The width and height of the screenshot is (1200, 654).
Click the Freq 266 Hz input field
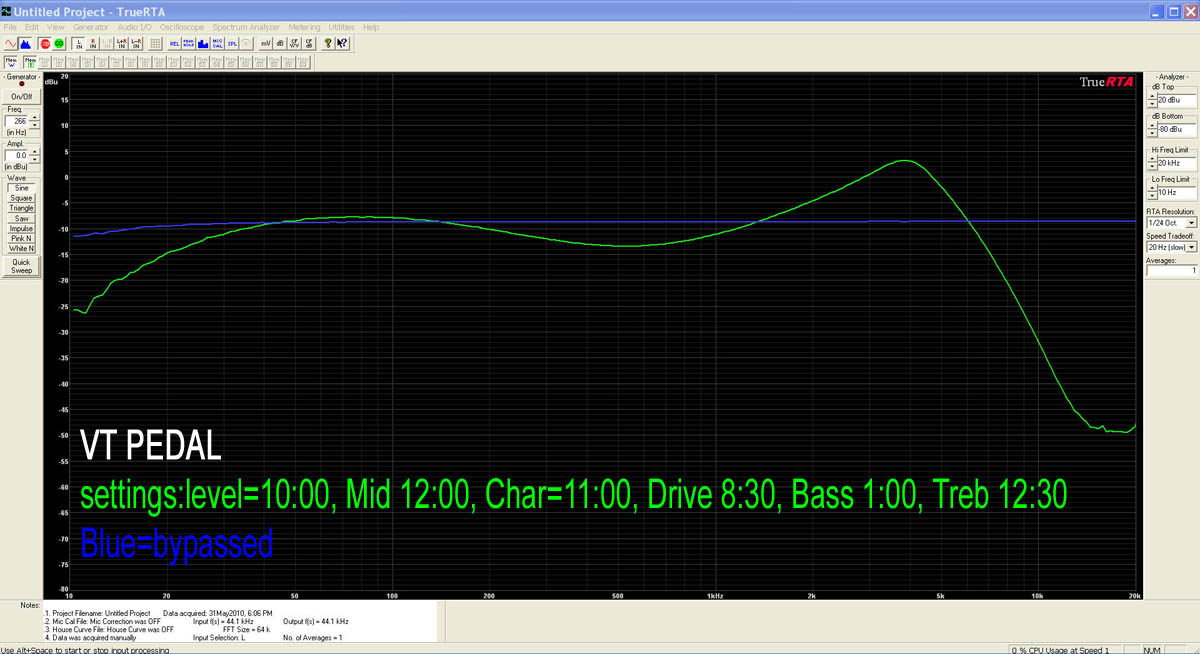(x=17, y=121)
